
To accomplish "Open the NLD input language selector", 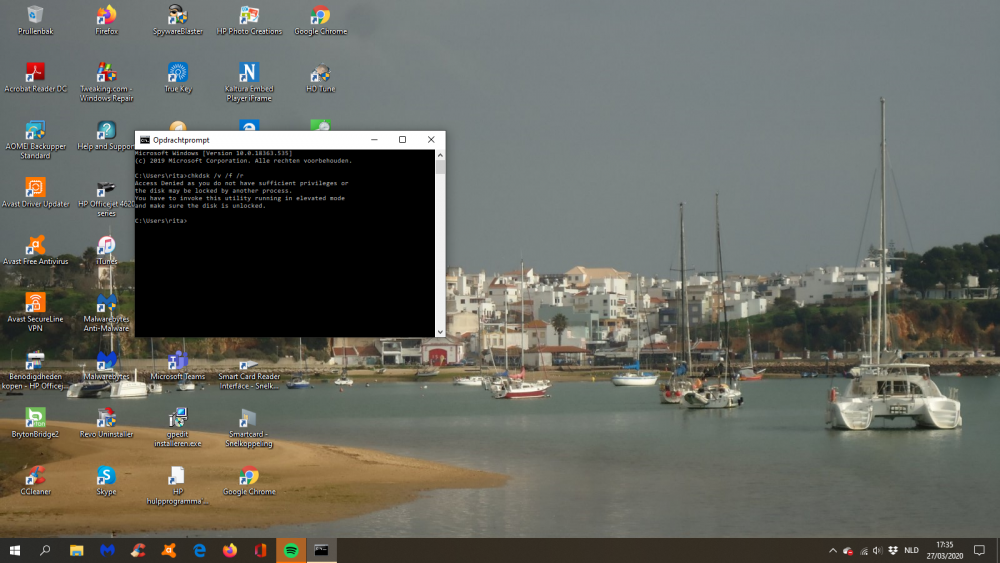I will (911, 550).
